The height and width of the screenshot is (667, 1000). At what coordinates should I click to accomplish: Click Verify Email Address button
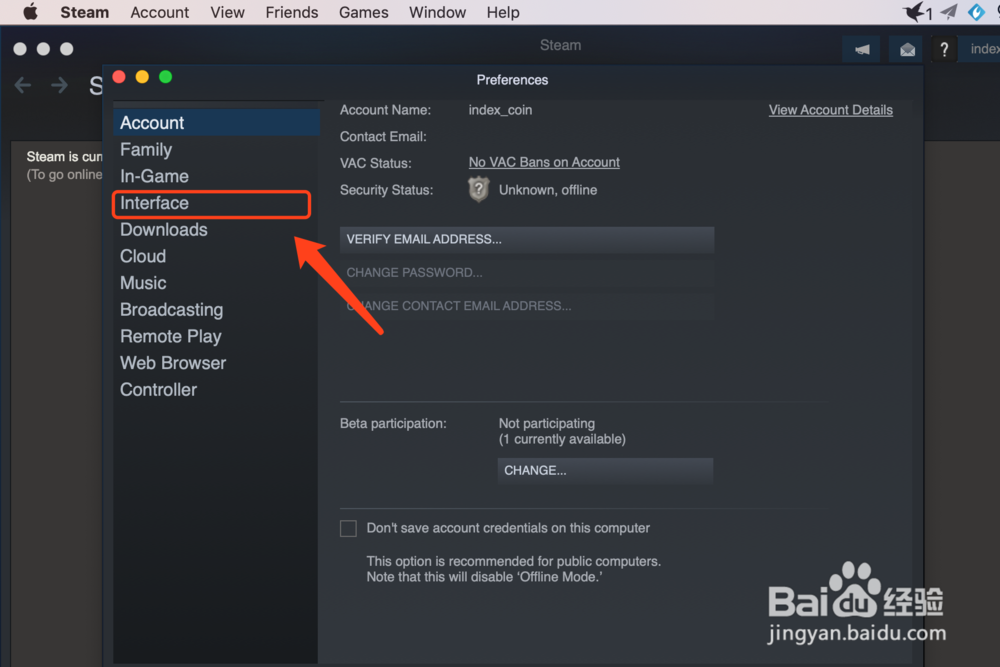click(527, 240)
